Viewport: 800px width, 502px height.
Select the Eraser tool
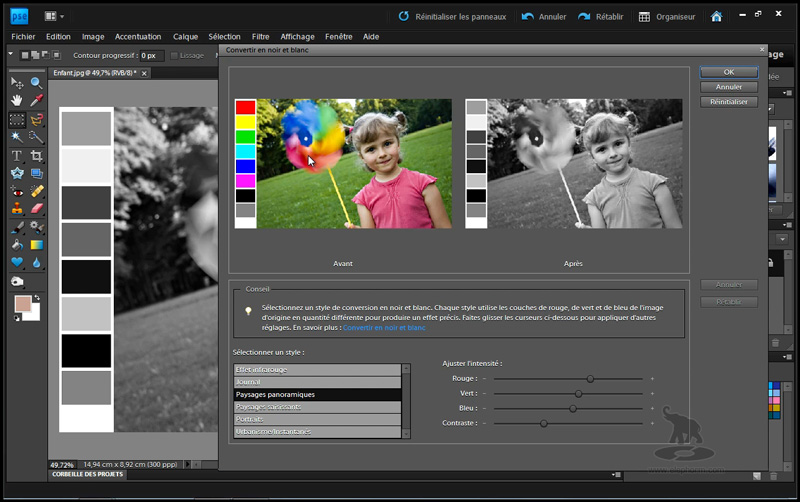pos(36,208)
